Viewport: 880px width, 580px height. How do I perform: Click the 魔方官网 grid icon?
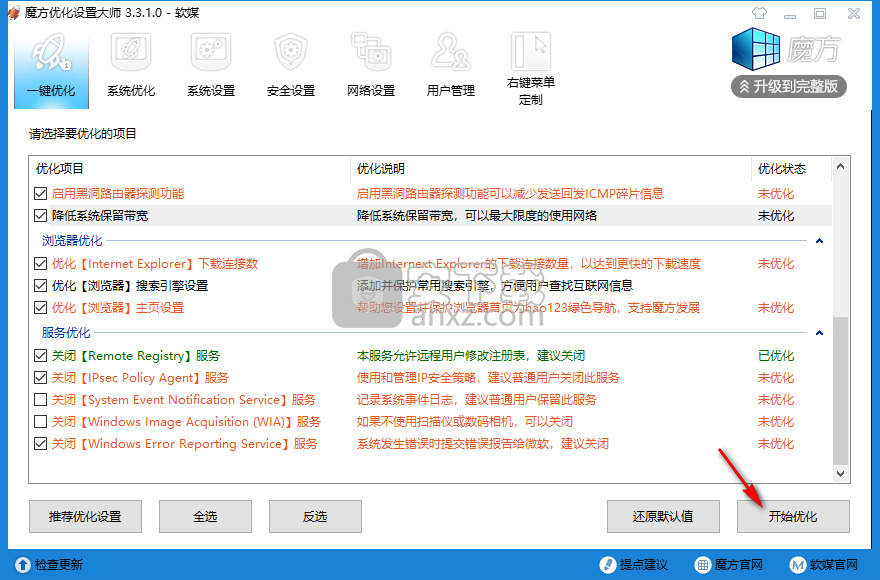(x=702, y=564)
